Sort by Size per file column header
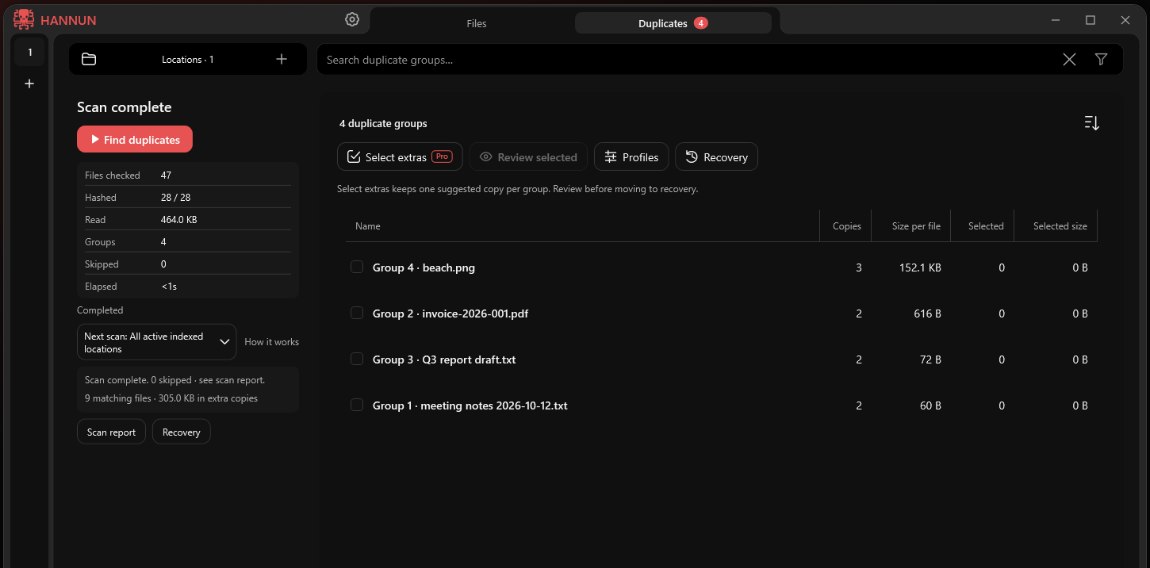Image resolution: width=1150 pixels, height=568 pixels. pos(916,226)
